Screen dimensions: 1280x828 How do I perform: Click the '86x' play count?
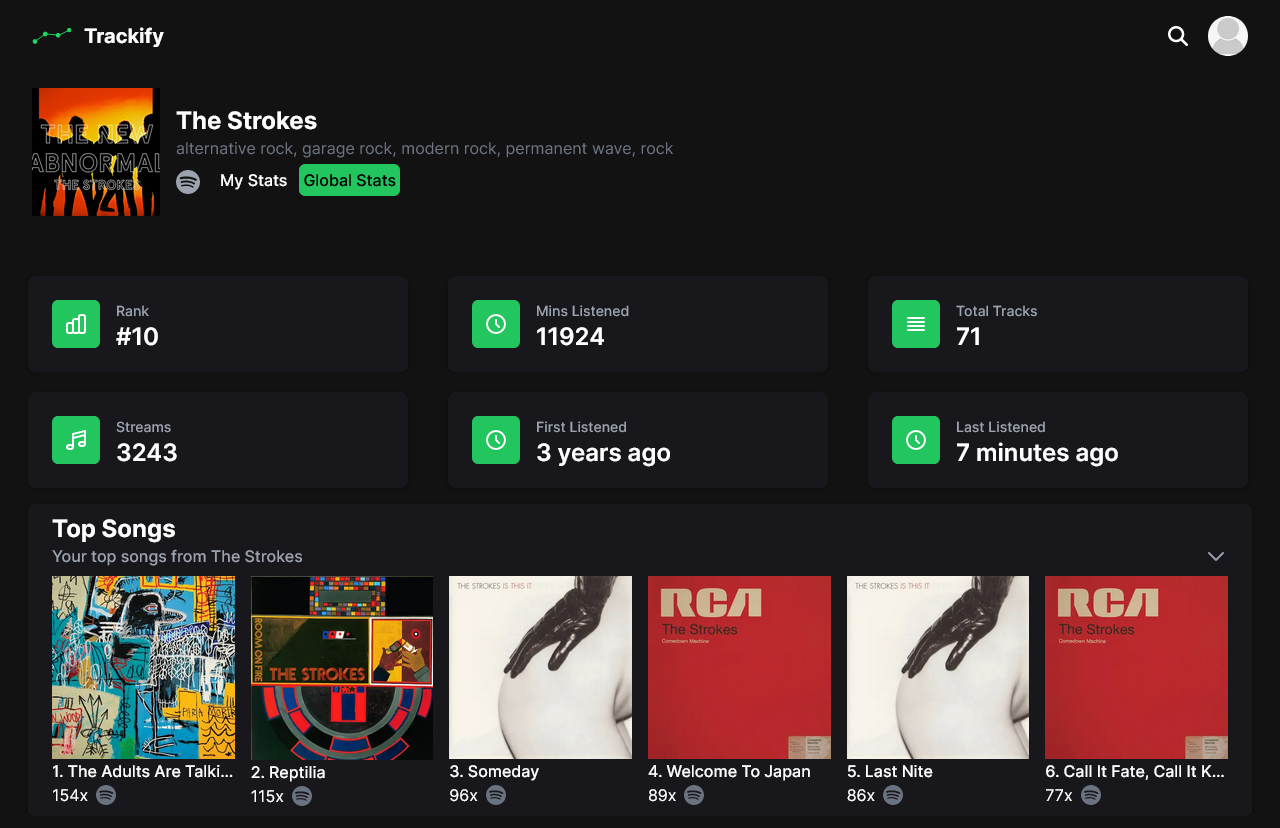point(861,795)
